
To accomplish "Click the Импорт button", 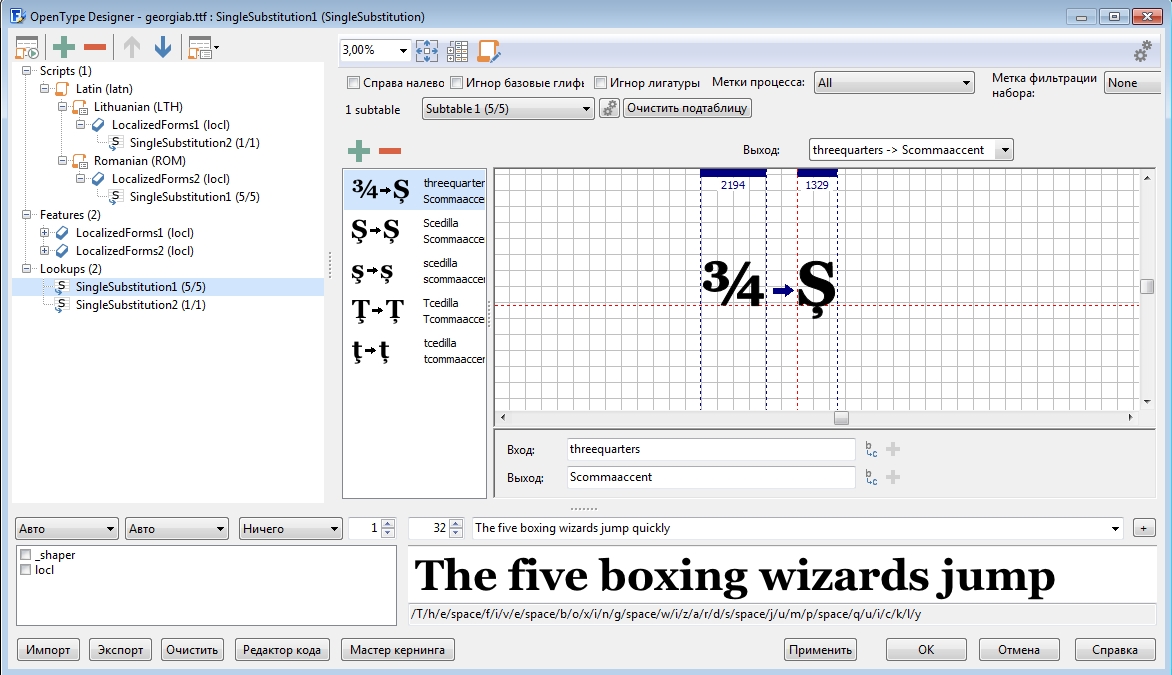I will [48, 650].
